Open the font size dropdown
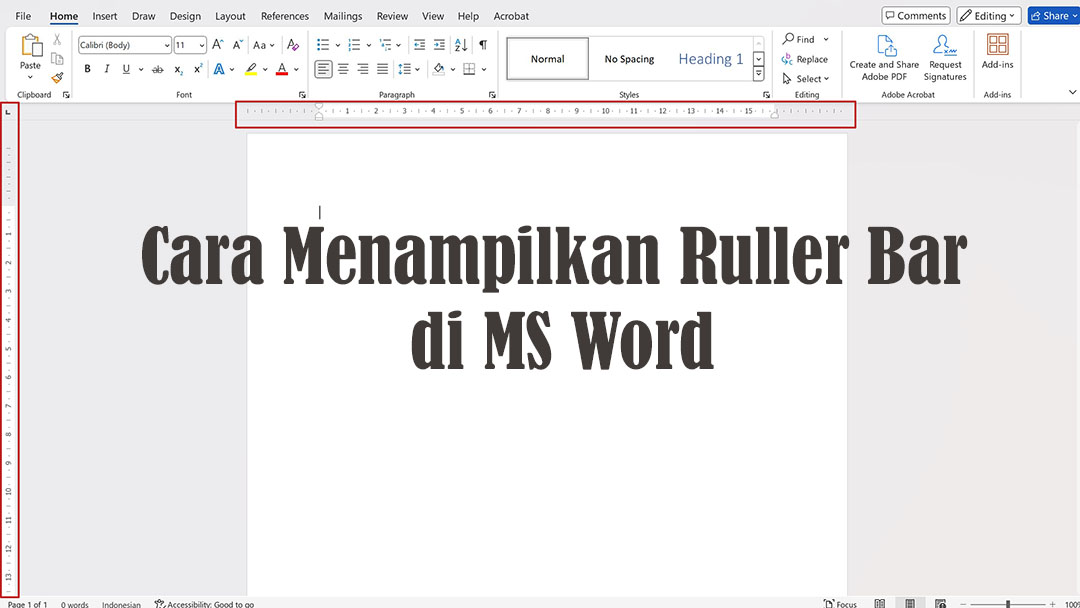 [x=202, y=44]
